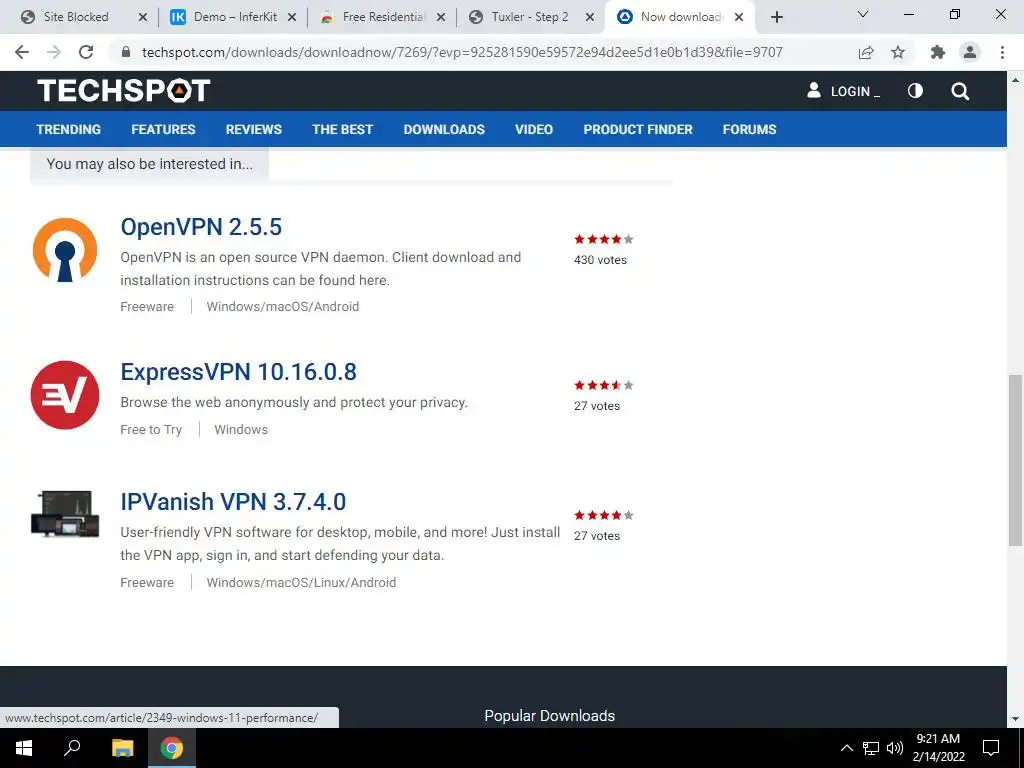Open the FEATURES menu

[x=163, y=129]
